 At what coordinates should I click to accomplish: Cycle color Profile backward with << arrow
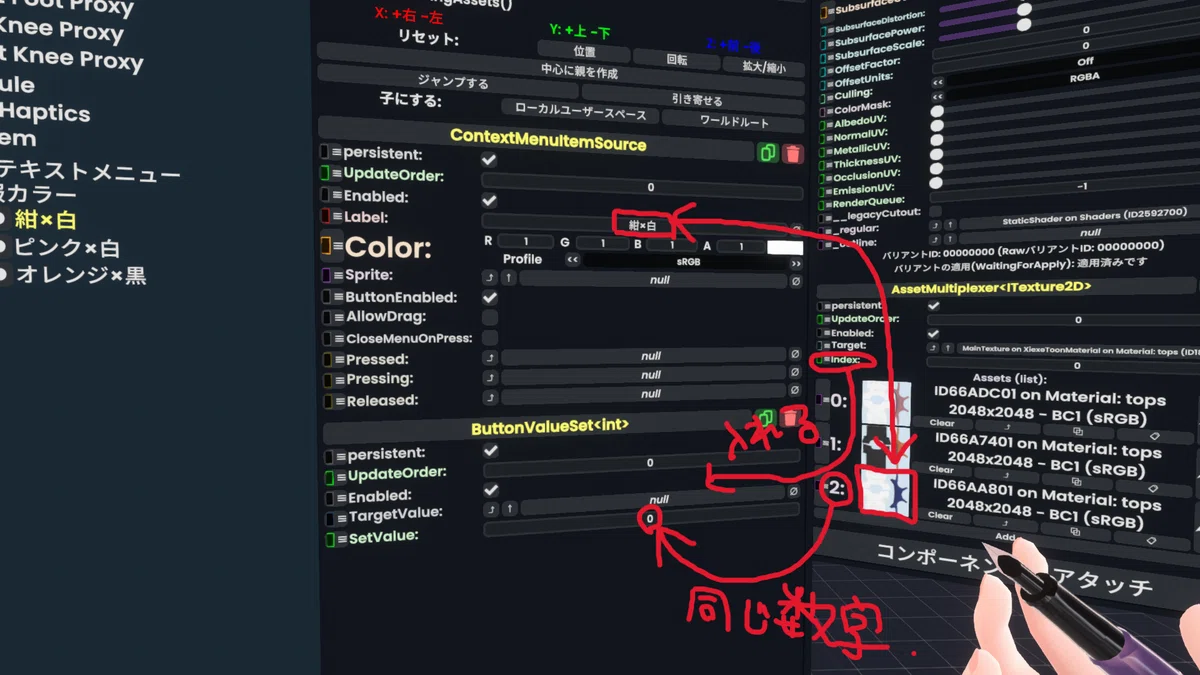573,260
